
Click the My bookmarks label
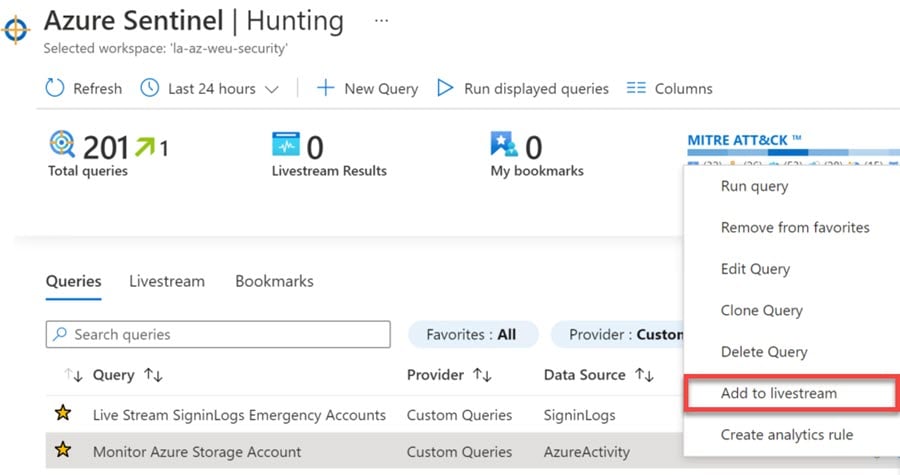[x=537, y=171]
